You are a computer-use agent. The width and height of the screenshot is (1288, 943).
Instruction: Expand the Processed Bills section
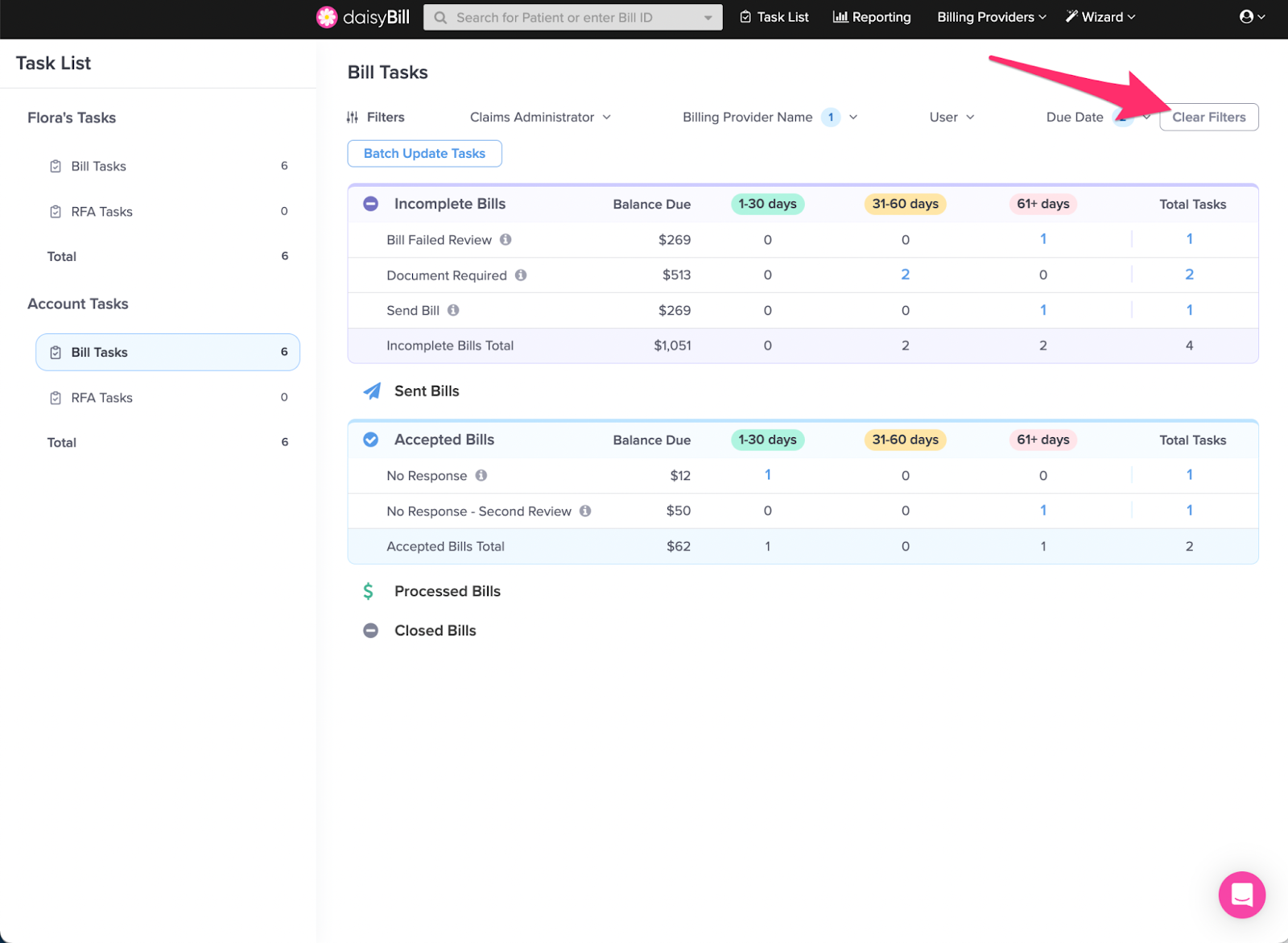click(447, 591)
